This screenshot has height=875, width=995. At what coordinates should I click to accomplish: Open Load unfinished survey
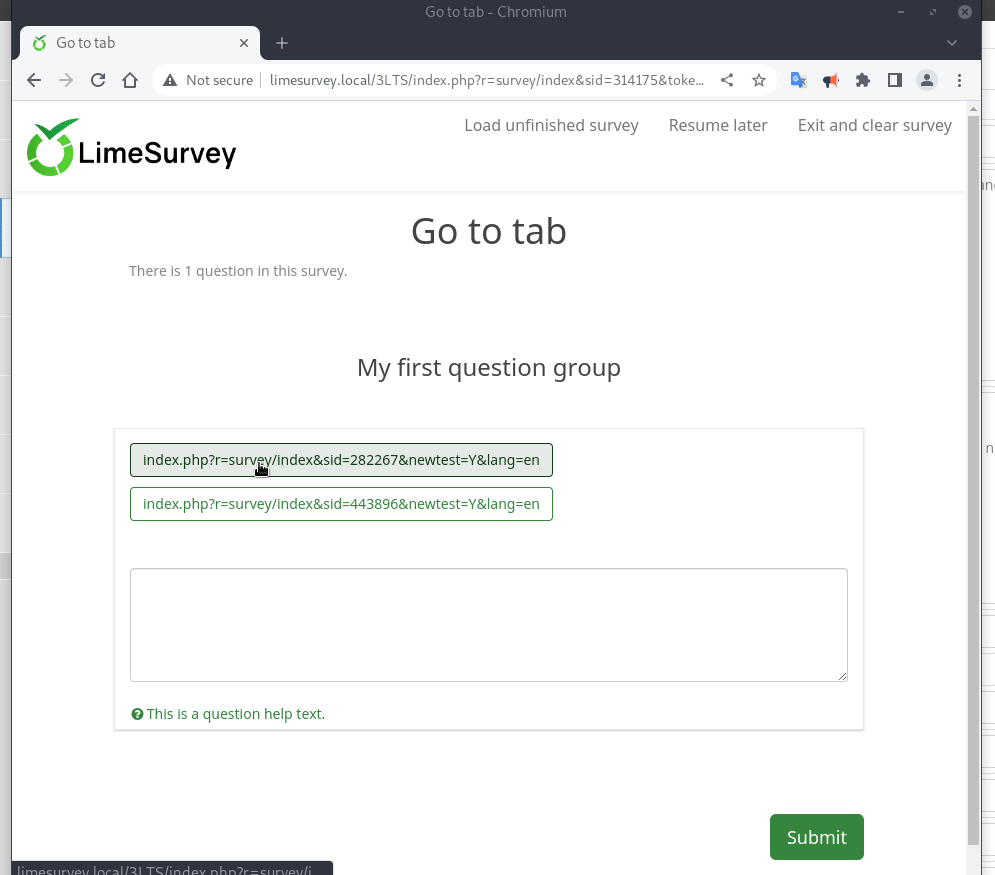pyautogui.click(x=551, y=125)
